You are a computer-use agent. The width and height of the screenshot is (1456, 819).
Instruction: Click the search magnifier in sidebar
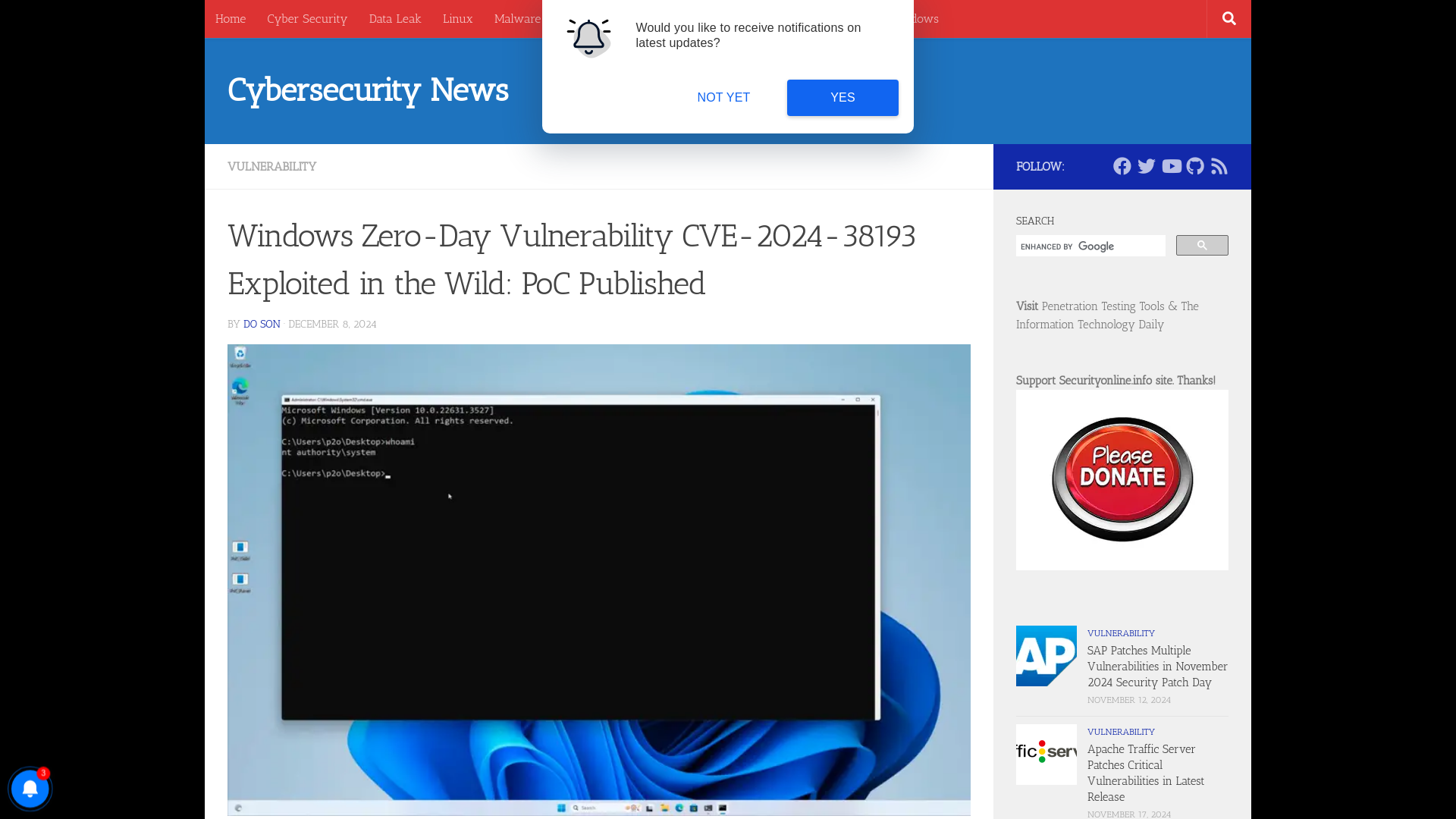(1202, 245)
